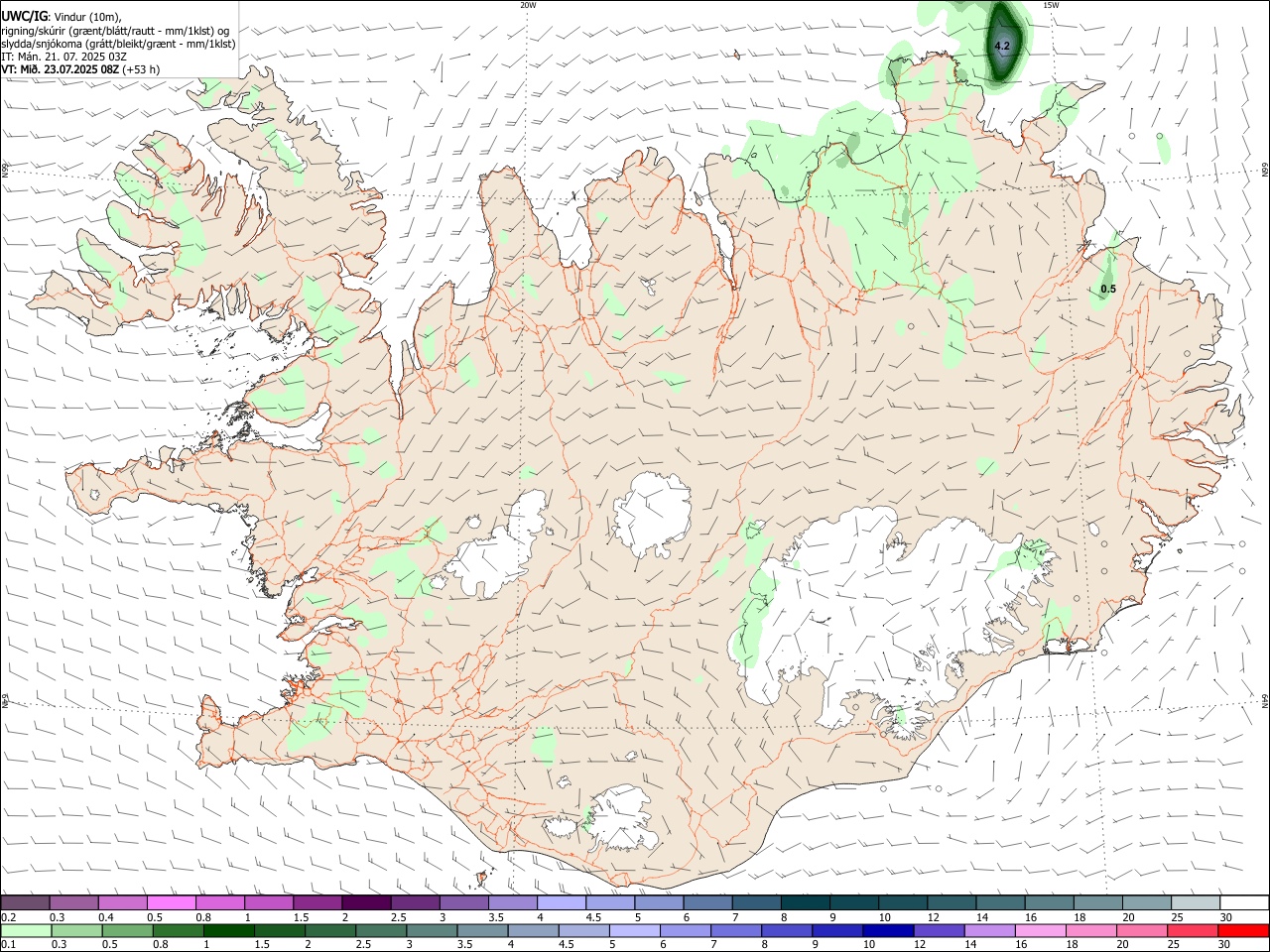Click the 'slydda/snjókoma' legend description line

tap(118, 44)
